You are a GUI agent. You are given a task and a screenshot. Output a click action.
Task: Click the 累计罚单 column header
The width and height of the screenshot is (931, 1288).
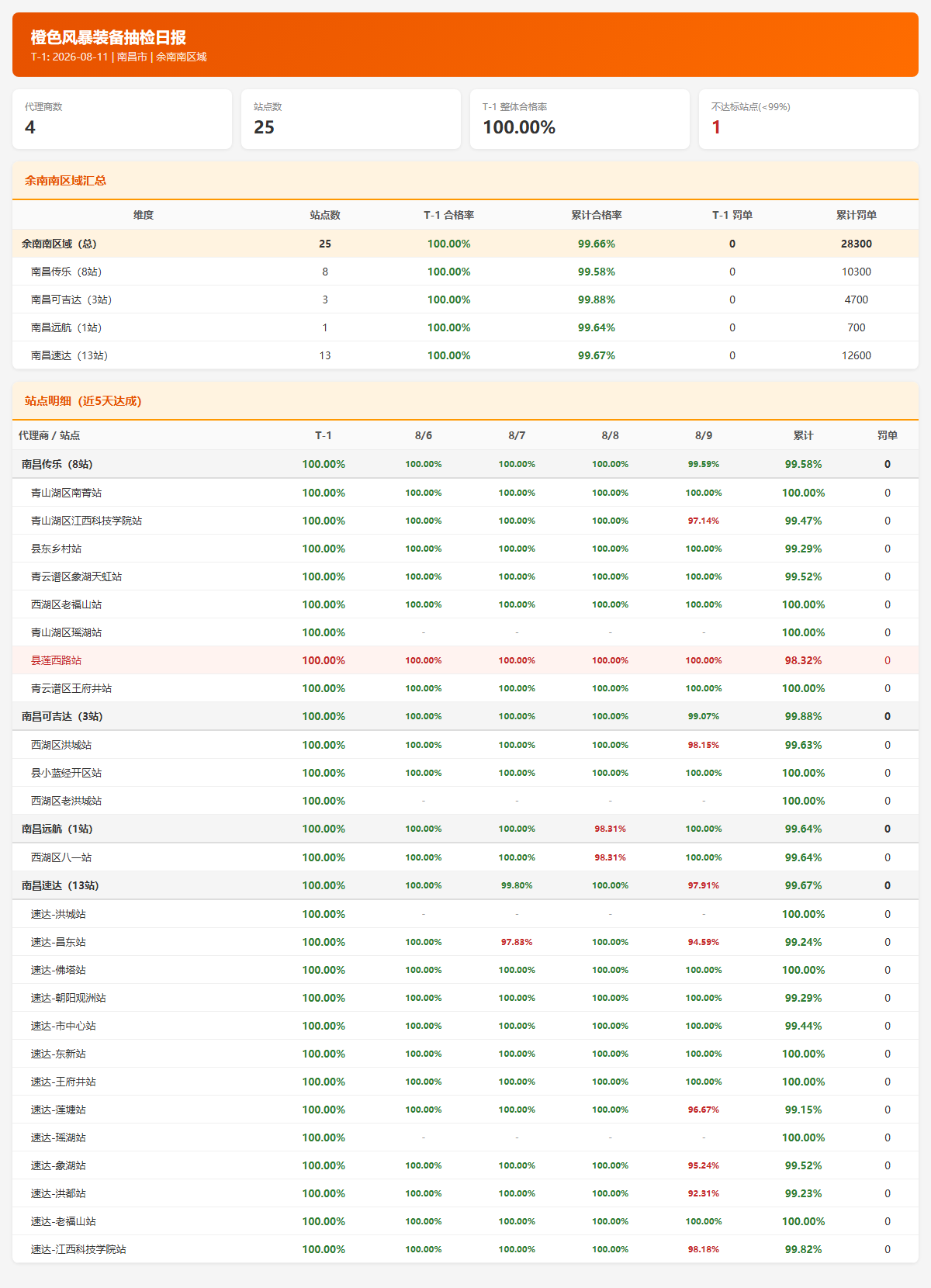pyautogui.click(x=857, y=215)
